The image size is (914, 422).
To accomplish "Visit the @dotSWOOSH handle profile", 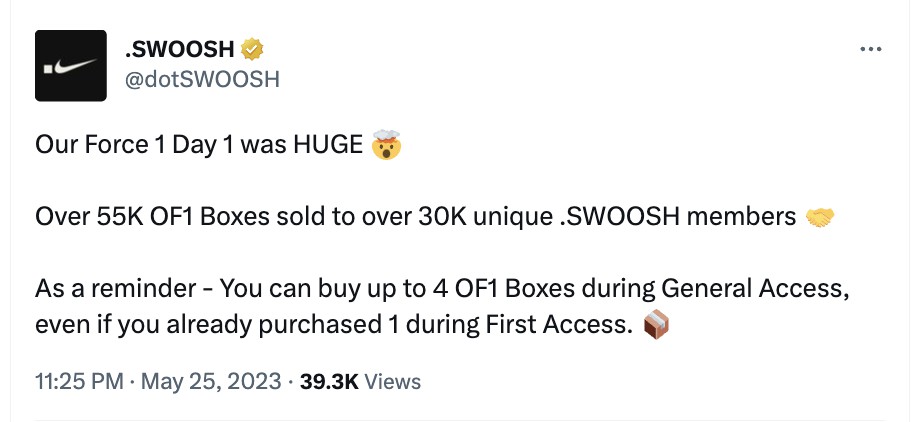I will [x=202, y=79].
